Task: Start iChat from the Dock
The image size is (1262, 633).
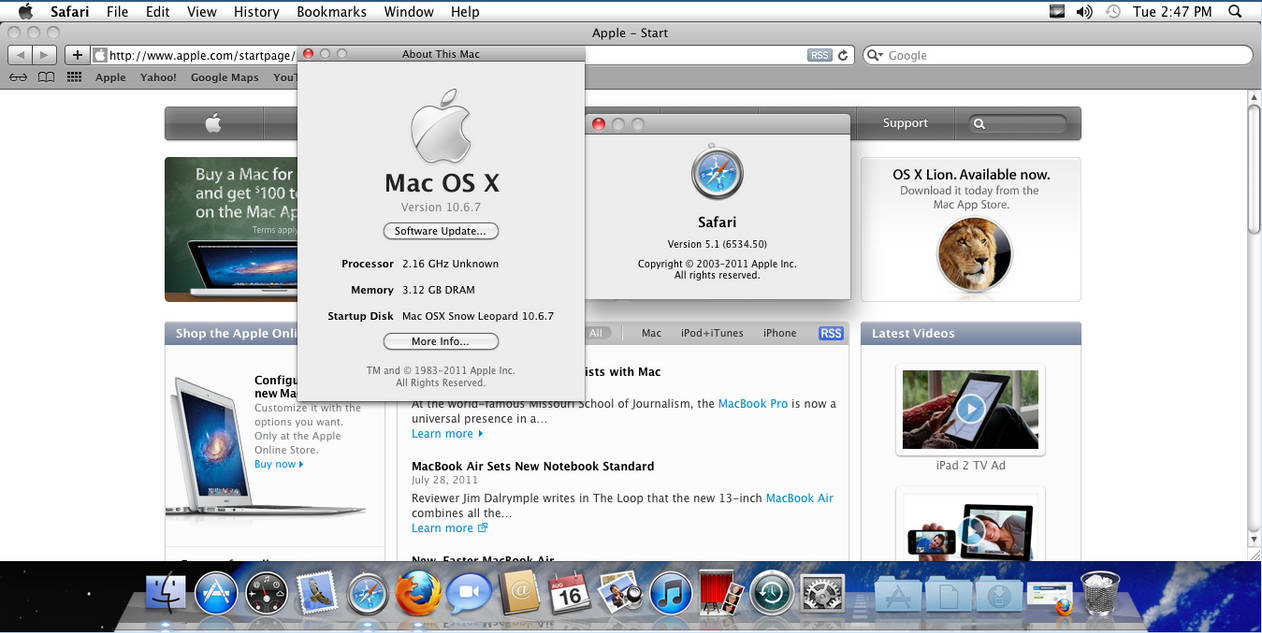Action: [x=469, y=593]
